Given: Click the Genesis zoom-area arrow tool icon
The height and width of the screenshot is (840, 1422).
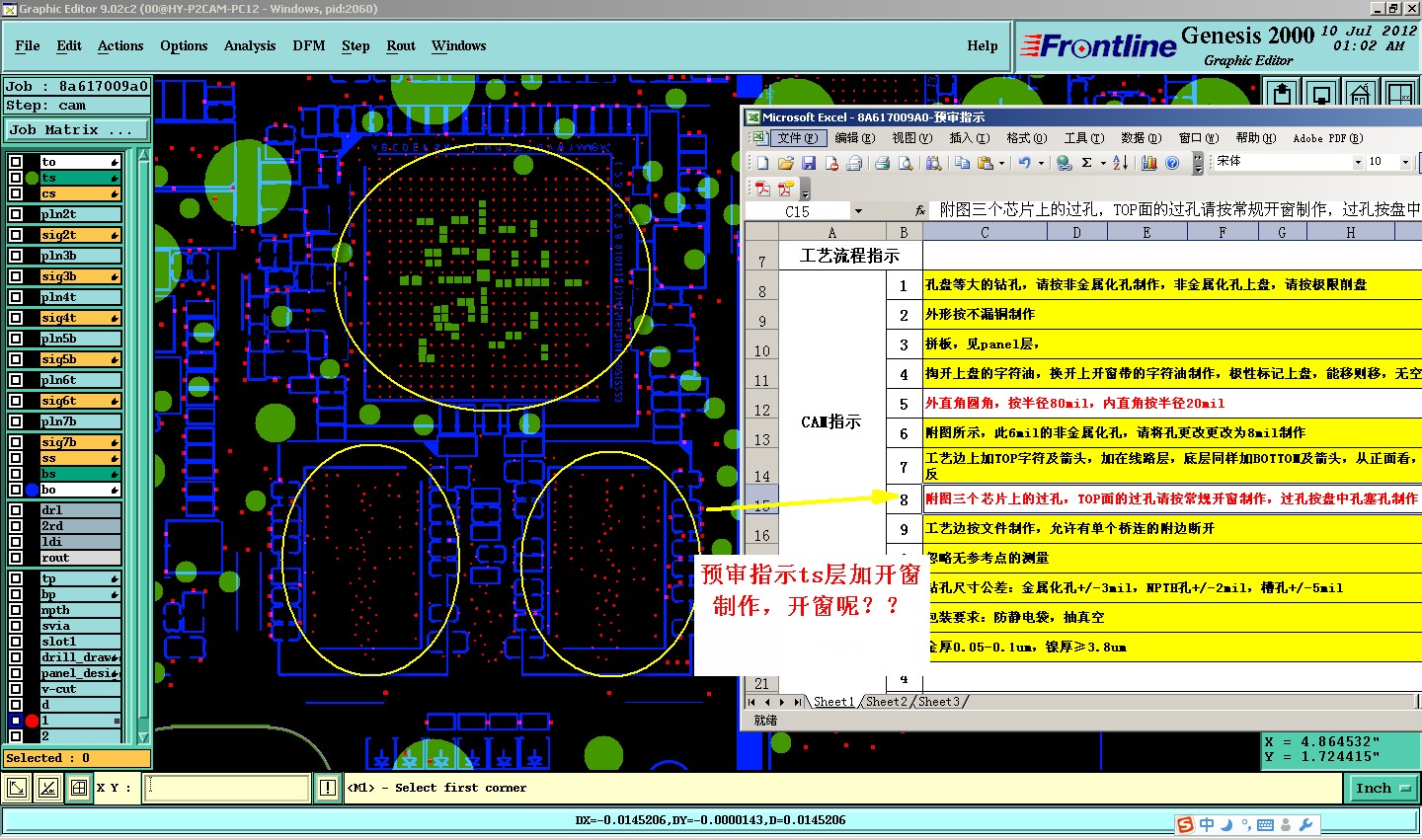Looking at the screenshot, I should click(x=17, y=788).
